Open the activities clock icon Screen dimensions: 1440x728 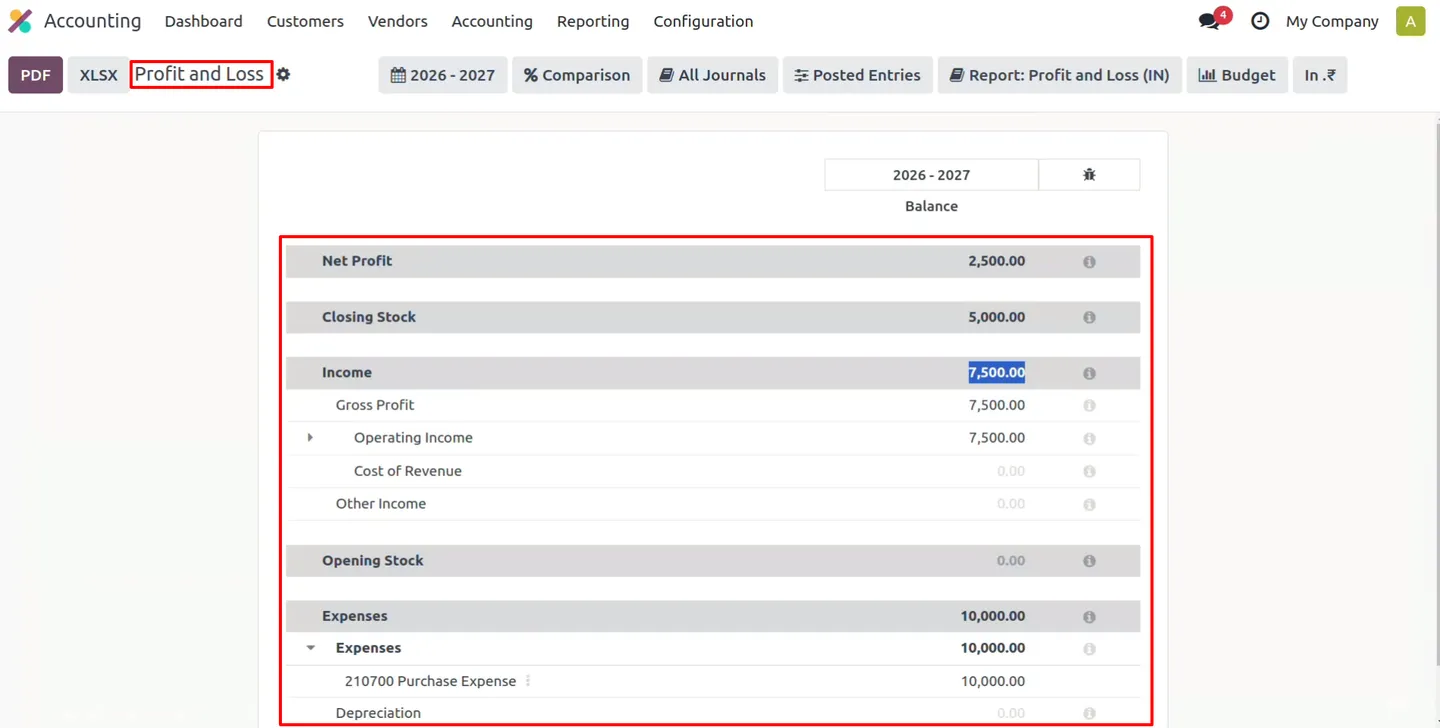(1260, 21)
